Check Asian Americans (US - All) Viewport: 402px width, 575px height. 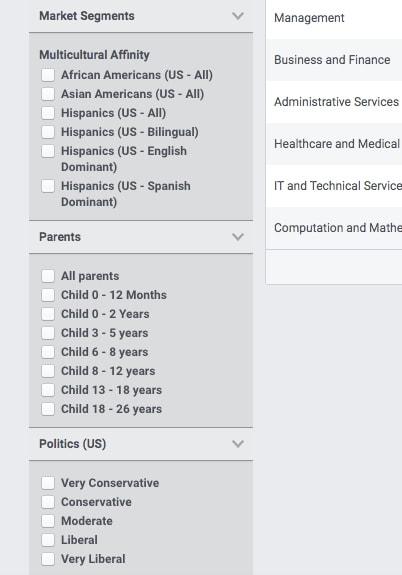click(x=48, y=94)
